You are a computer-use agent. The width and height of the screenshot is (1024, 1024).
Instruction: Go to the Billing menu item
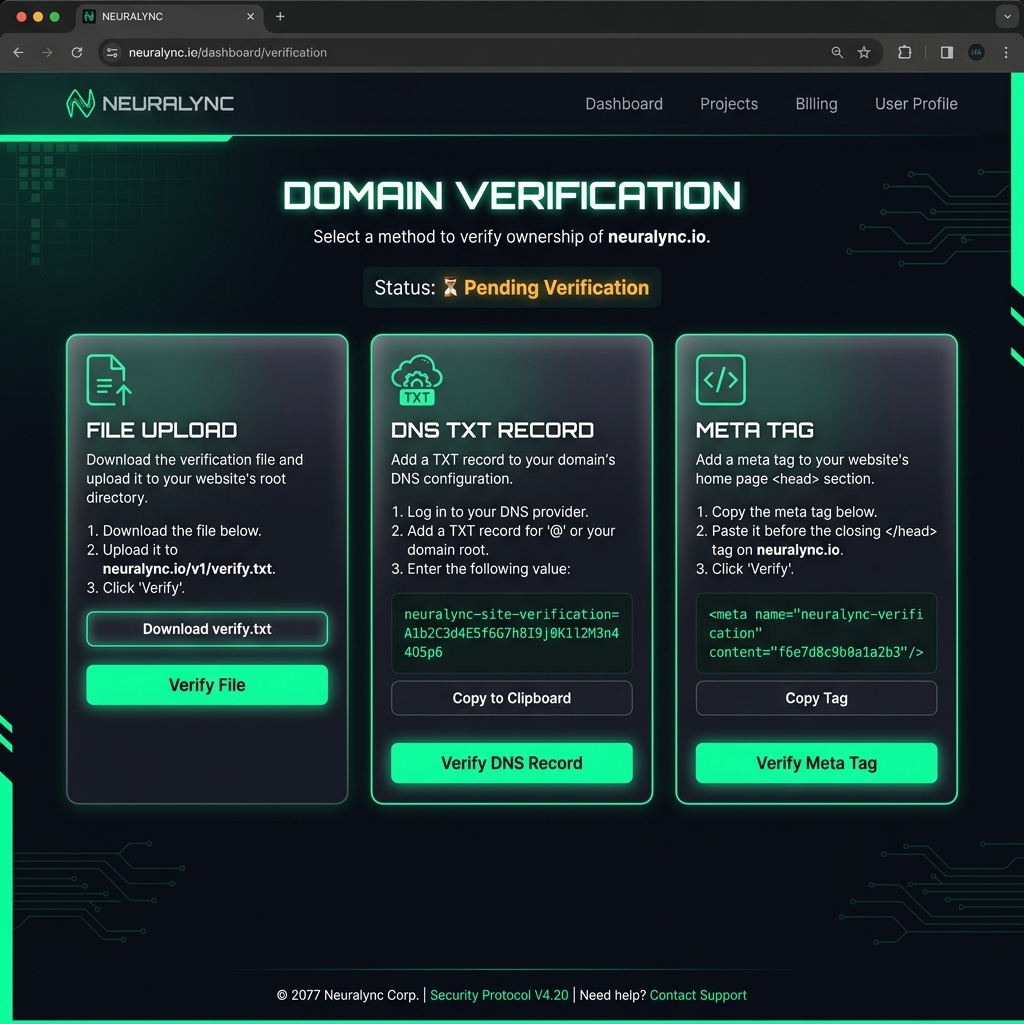coord(816,104)
